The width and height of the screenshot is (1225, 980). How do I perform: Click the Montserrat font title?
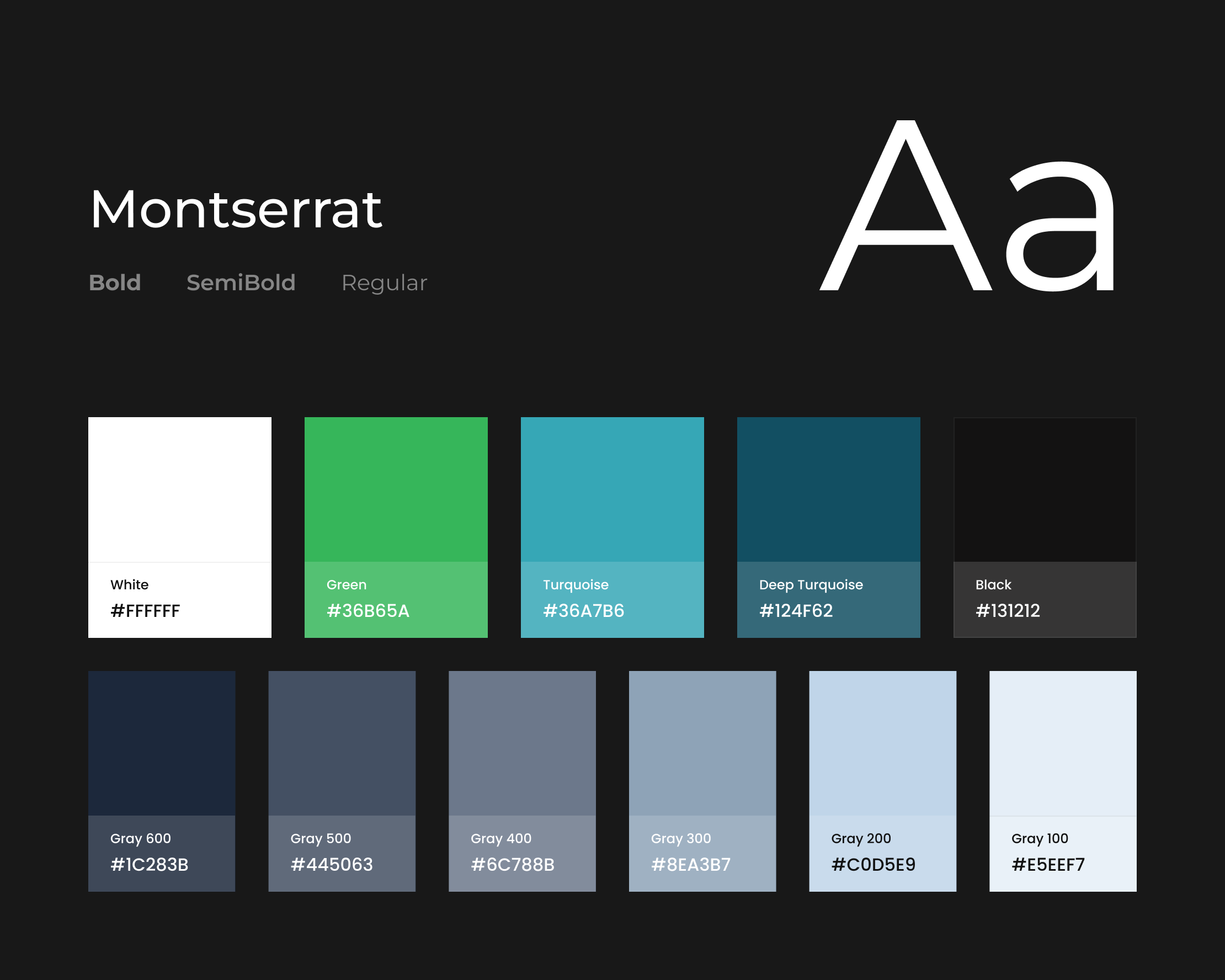coord(236,210)
